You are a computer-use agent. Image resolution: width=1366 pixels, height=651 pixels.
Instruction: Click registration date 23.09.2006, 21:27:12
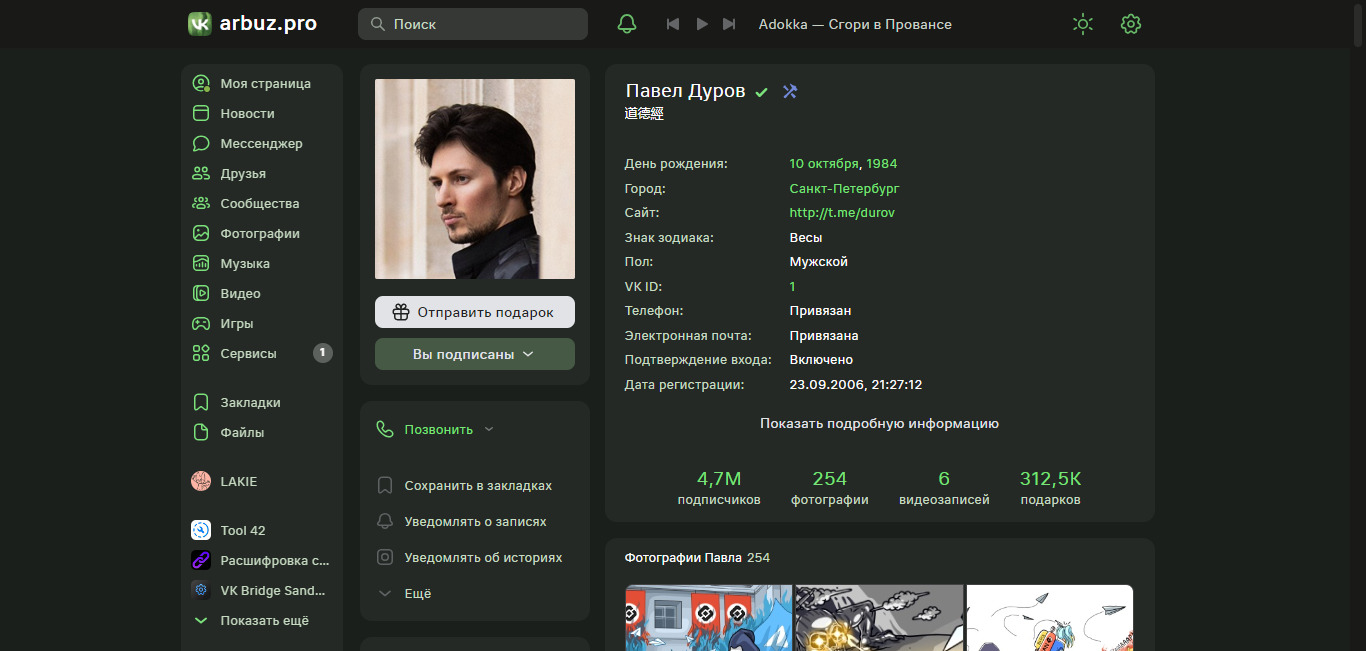[x=856, y=385]
